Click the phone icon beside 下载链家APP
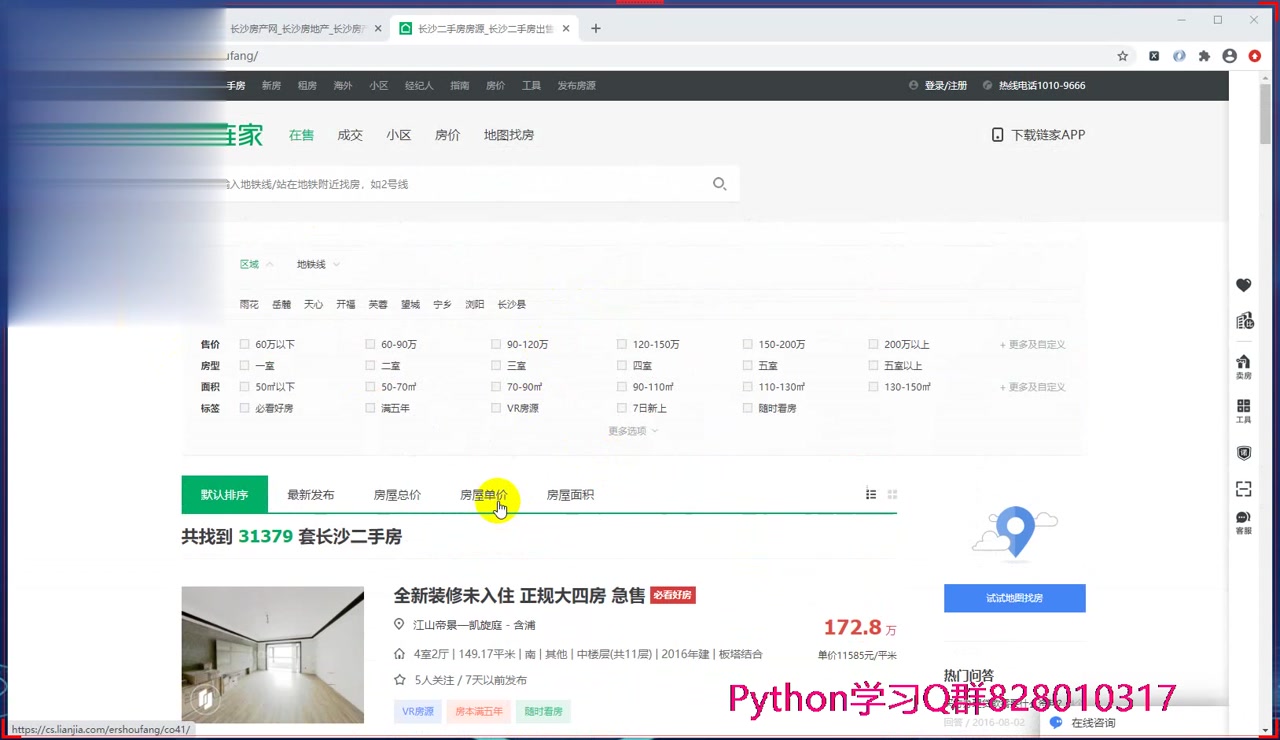The image size is (1280, 740). (x=997, y=135)
